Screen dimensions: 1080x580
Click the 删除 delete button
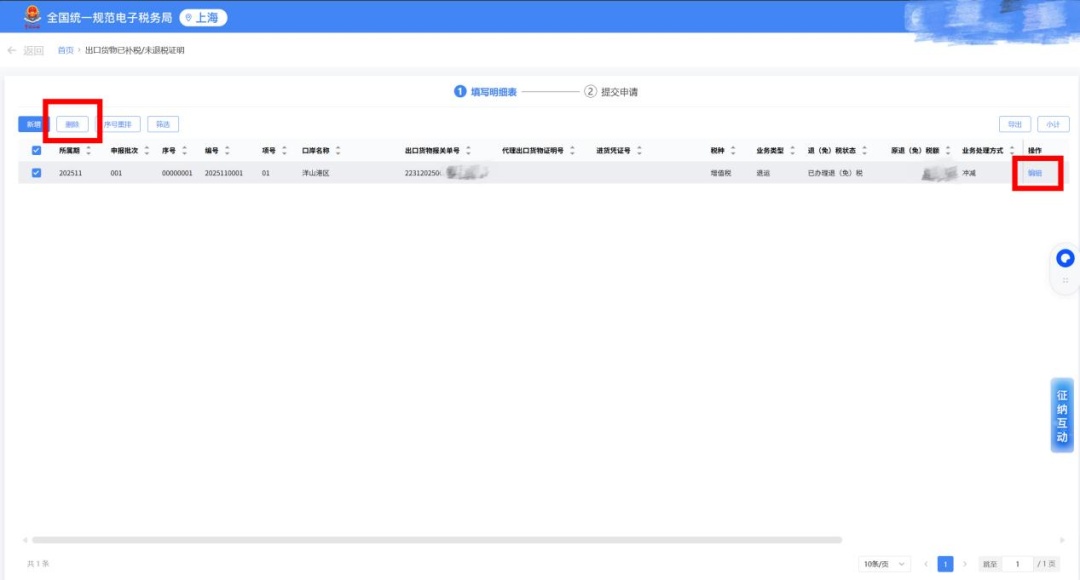click(x=72, y=124)
